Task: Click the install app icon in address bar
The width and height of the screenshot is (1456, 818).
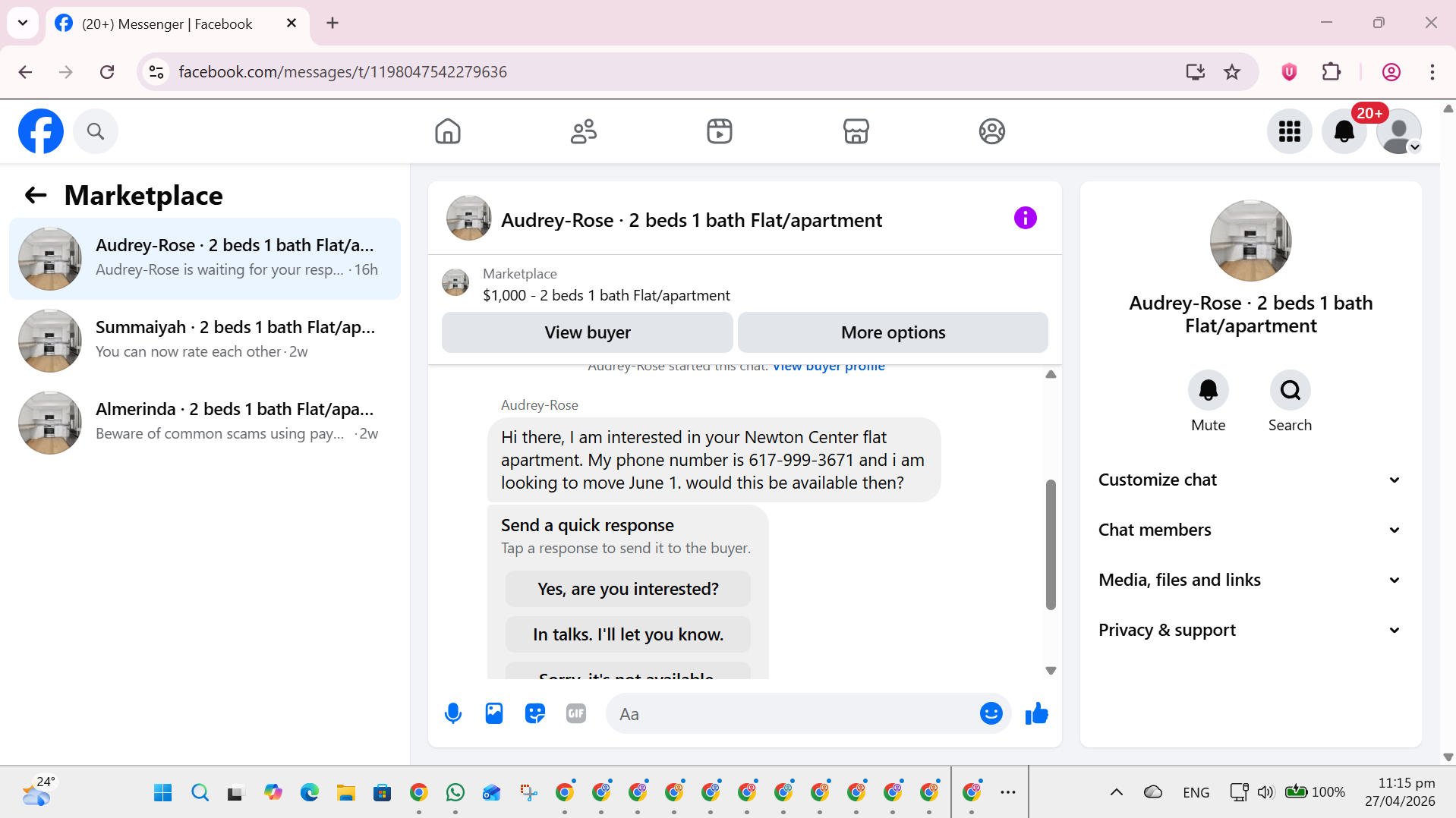Action: point(1196,72)
